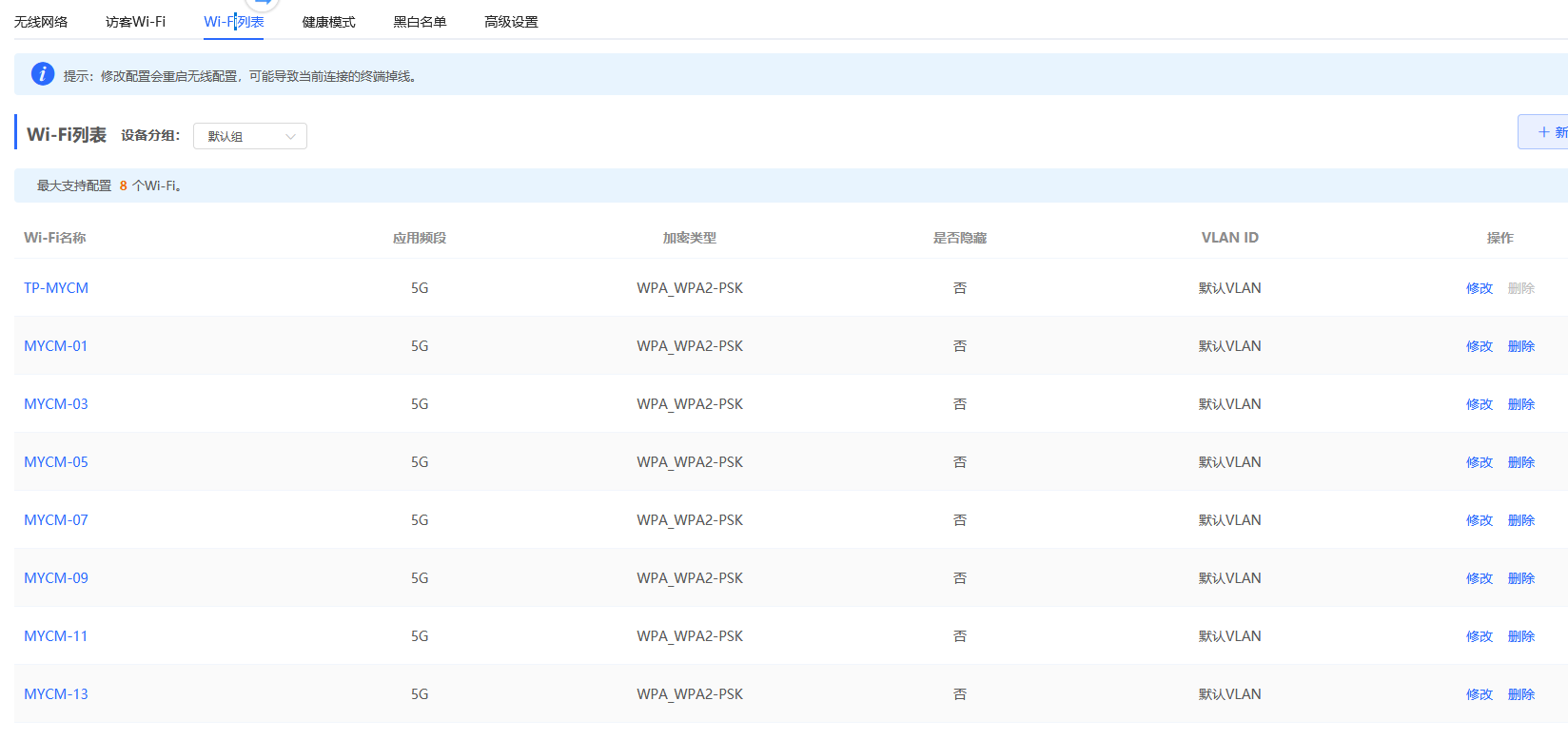Click the blue info icon in the tip banner
This screenshot has height=740, width=1568.
[43, 74]
